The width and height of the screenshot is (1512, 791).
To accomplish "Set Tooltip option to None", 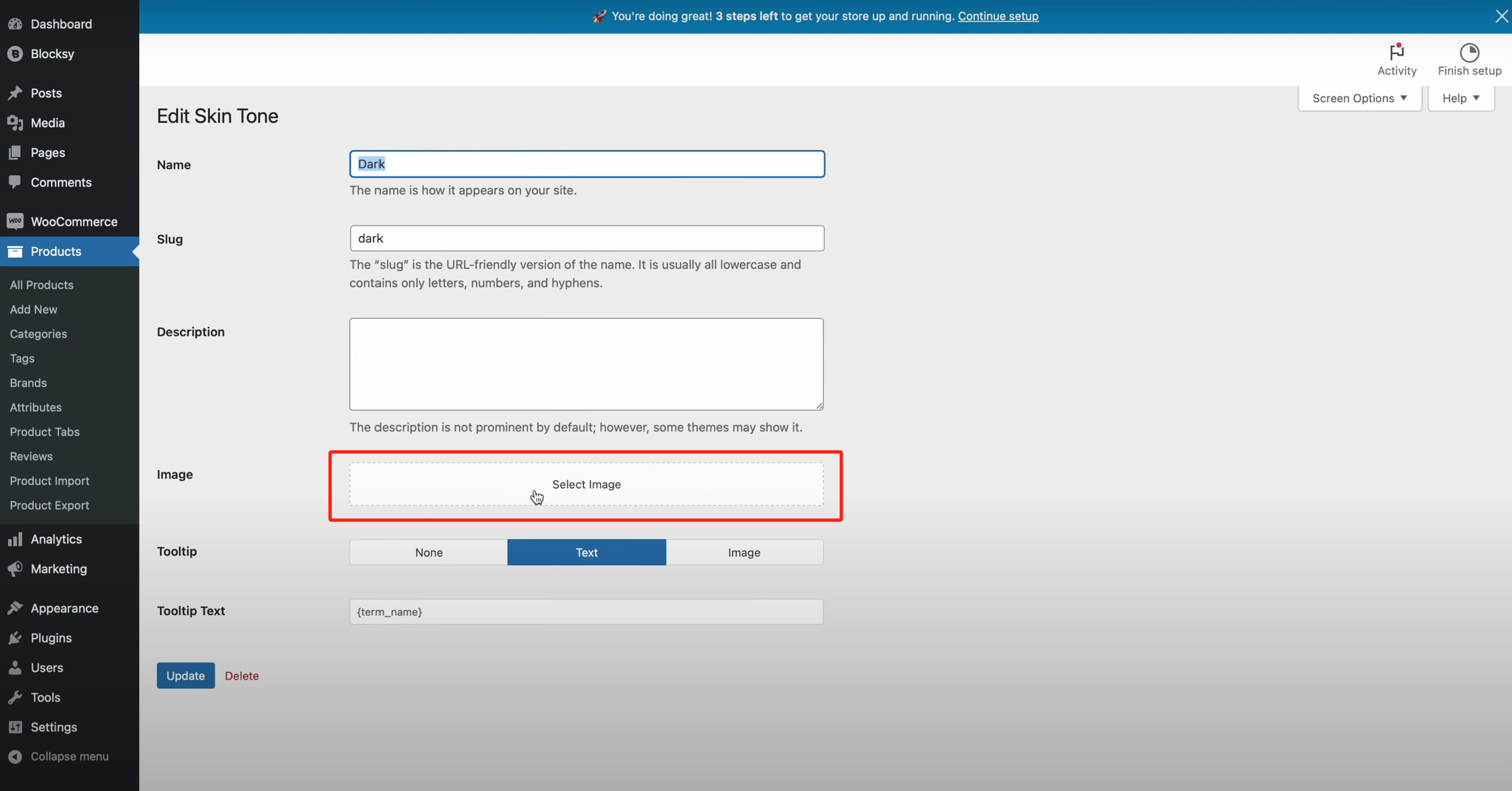I will (428, 552).
